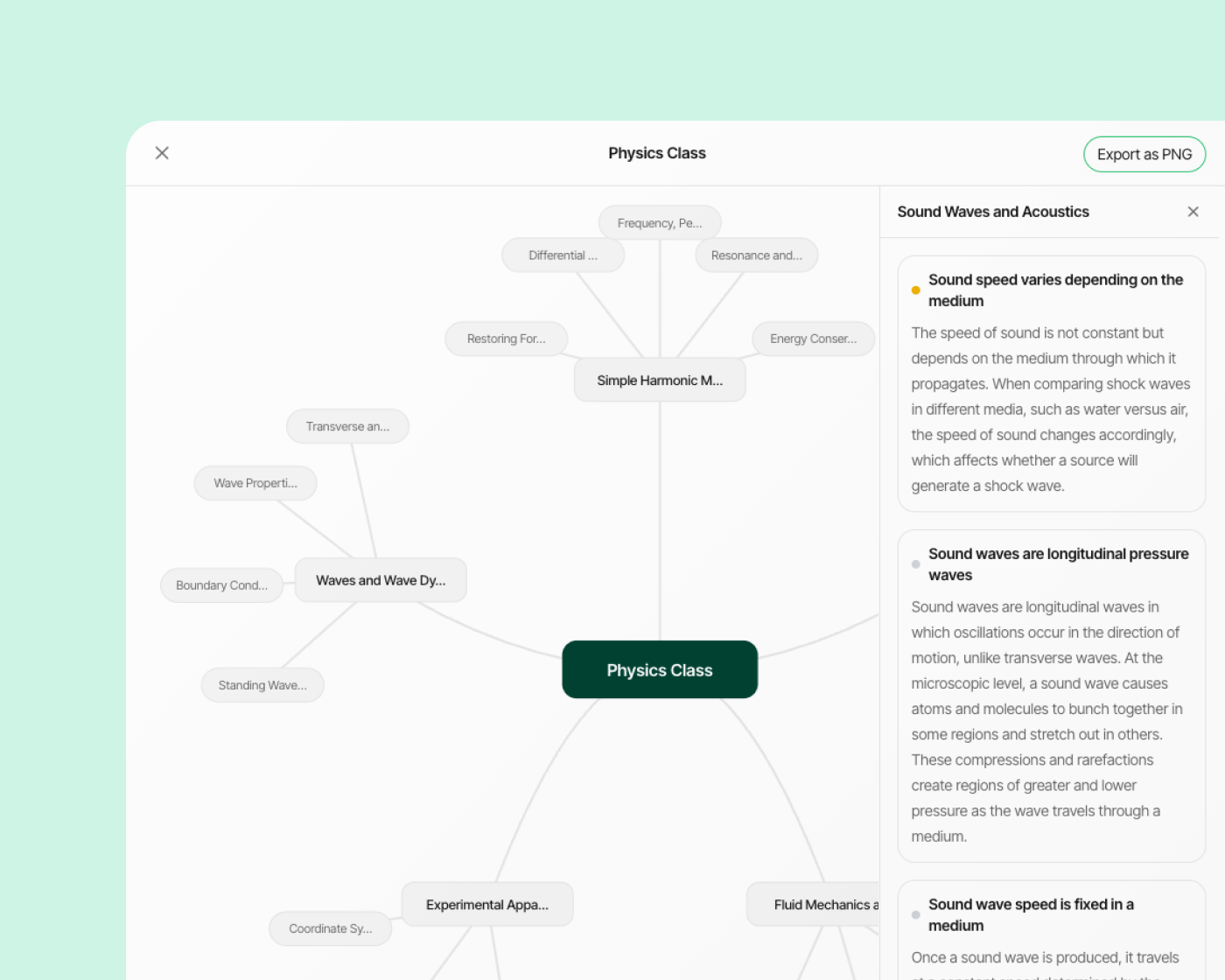Viewport: 1225px width, 980px height.
Task: Select the 'Sound waves are longitudinal' card
Action: pos(1052,696)
